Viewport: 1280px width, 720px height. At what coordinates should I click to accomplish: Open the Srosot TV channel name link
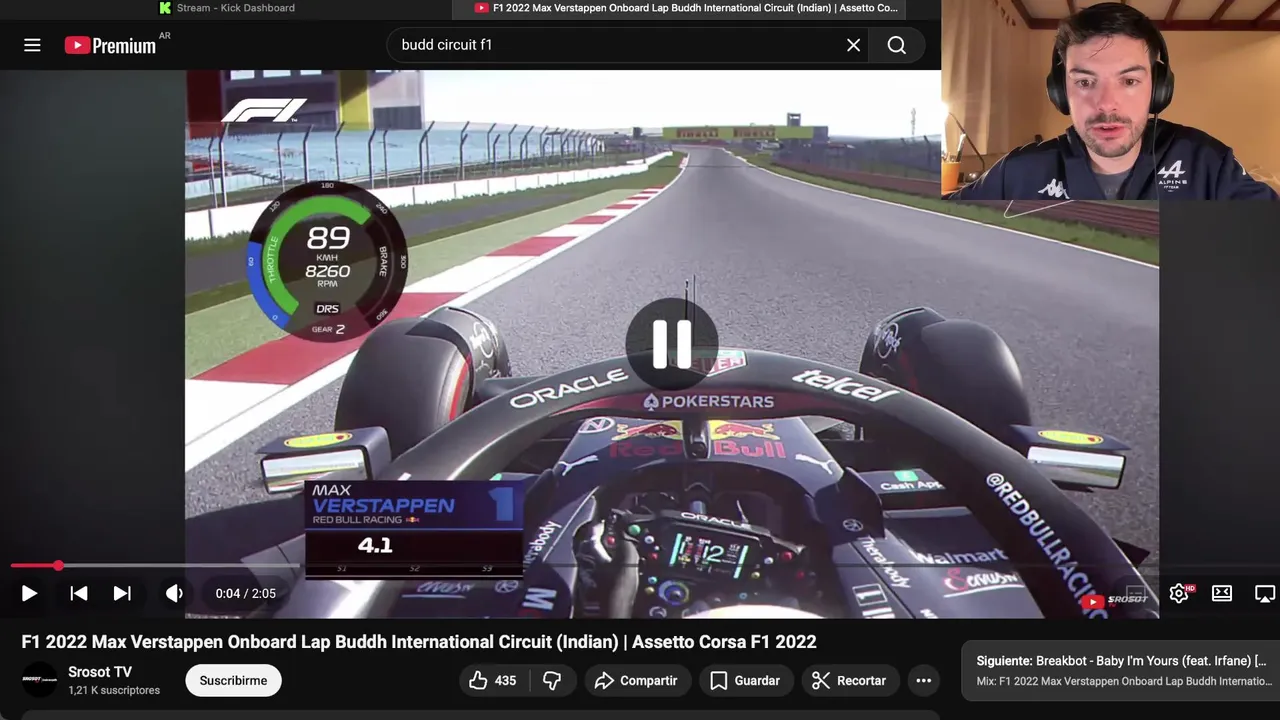[100, 672]
